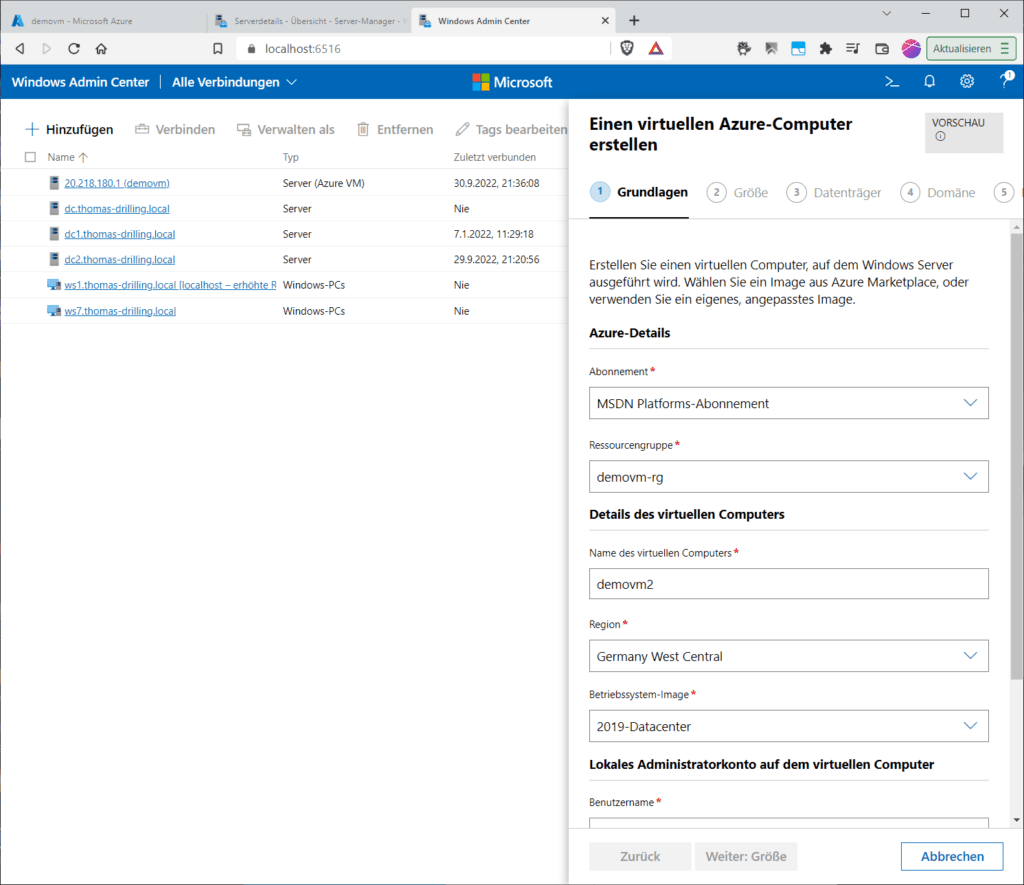Select the Grundlagen step tab
Viewport: 1024px width, 885px height.
coord(639,193)
